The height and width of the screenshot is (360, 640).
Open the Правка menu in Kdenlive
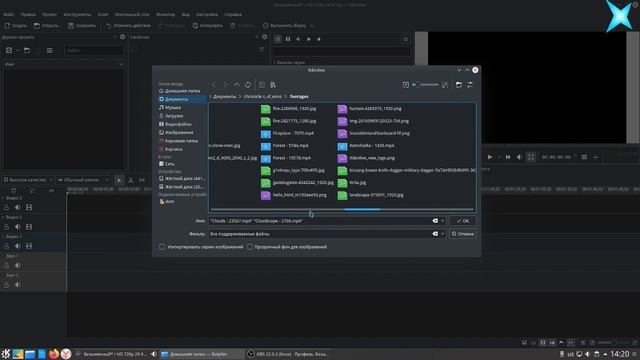pyautogui.click(x=28, y=14)
